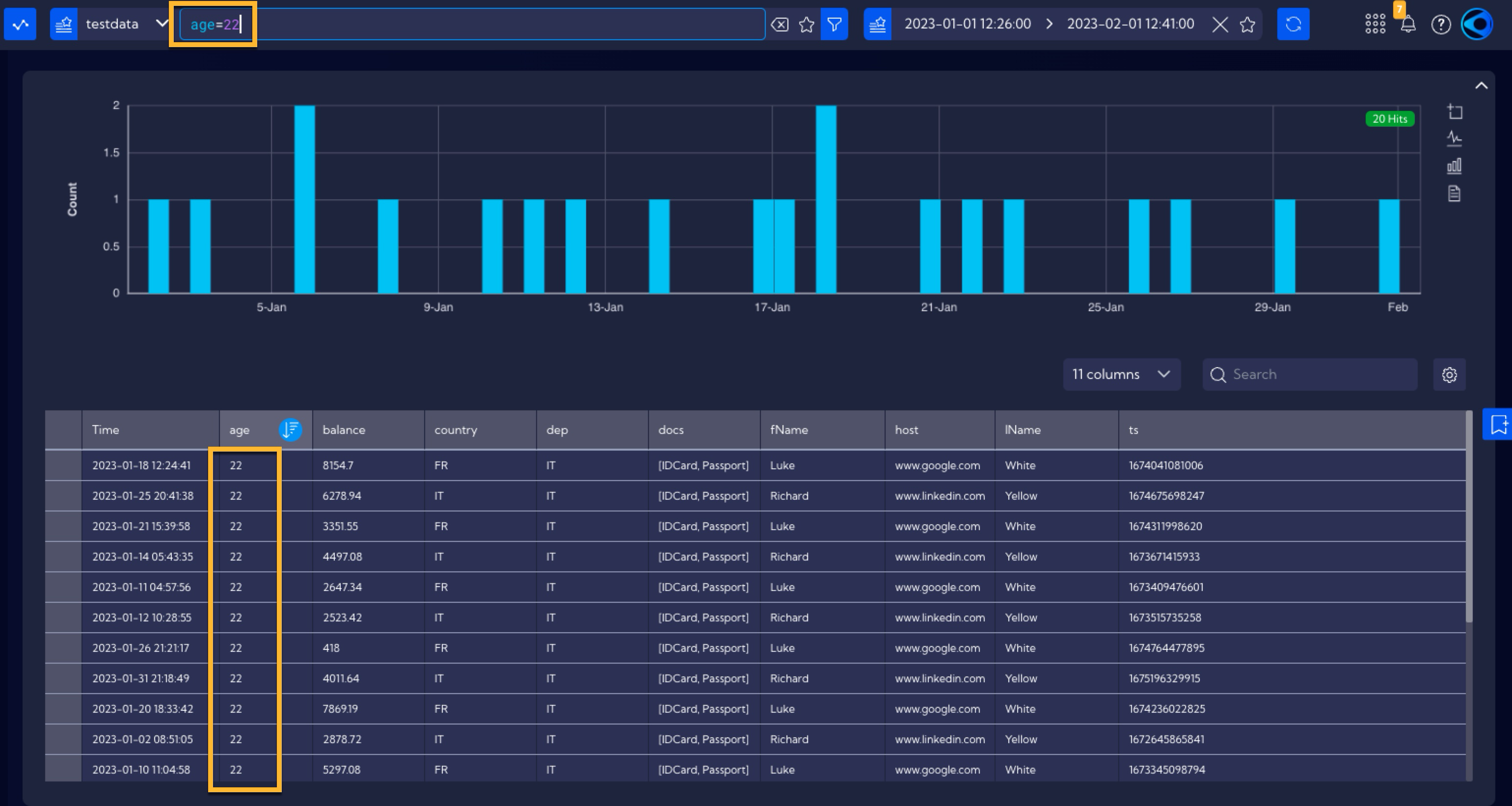The width and height of the screenshot is (1512, 806).
Task: Click the refresh results button
Action: click(x=1293, y=24)
